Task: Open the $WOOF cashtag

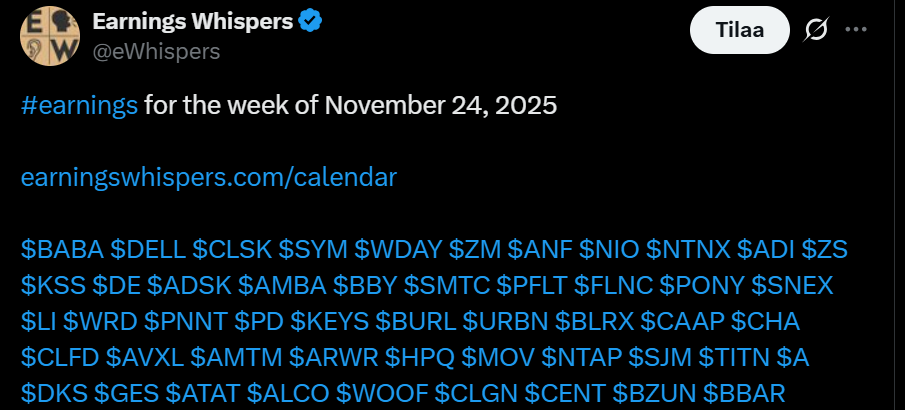Action: coord(382,394)
